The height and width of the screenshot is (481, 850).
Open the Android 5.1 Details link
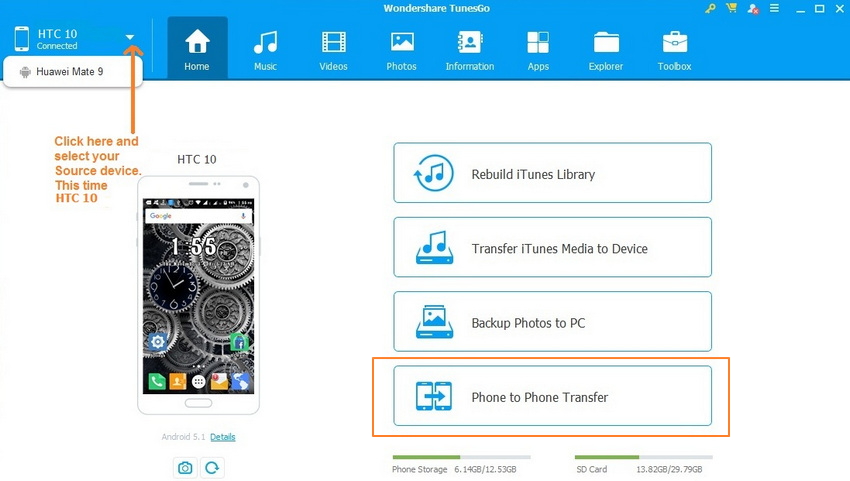coord(223,437)
